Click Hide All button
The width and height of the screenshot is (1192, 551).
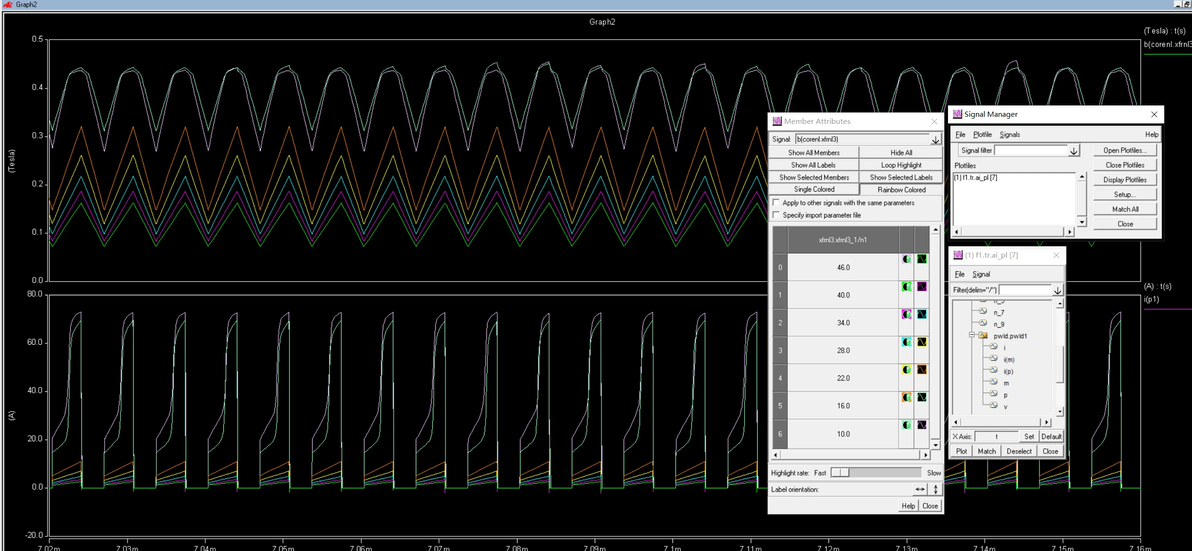tap(901, 153)
